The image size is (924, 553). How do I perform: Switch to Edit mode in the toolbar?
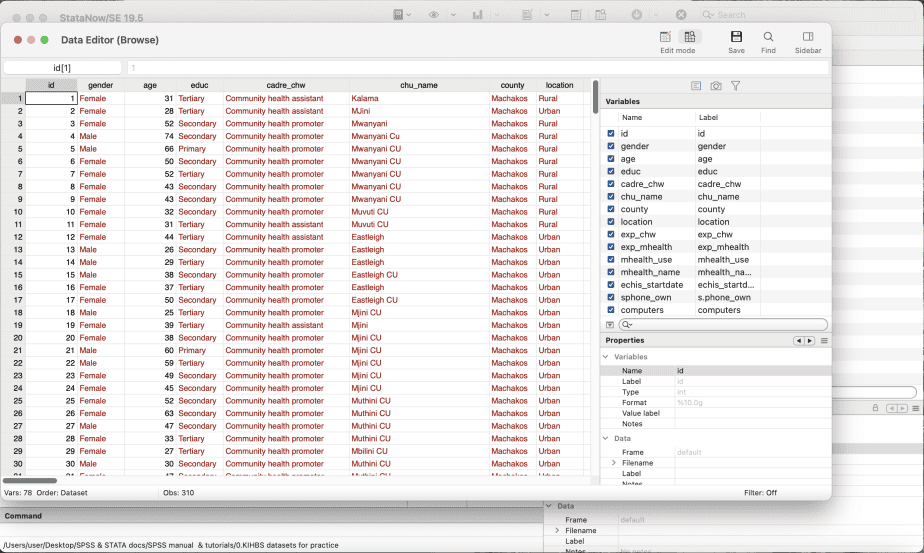pyautogui.click(x=666, y=37)
